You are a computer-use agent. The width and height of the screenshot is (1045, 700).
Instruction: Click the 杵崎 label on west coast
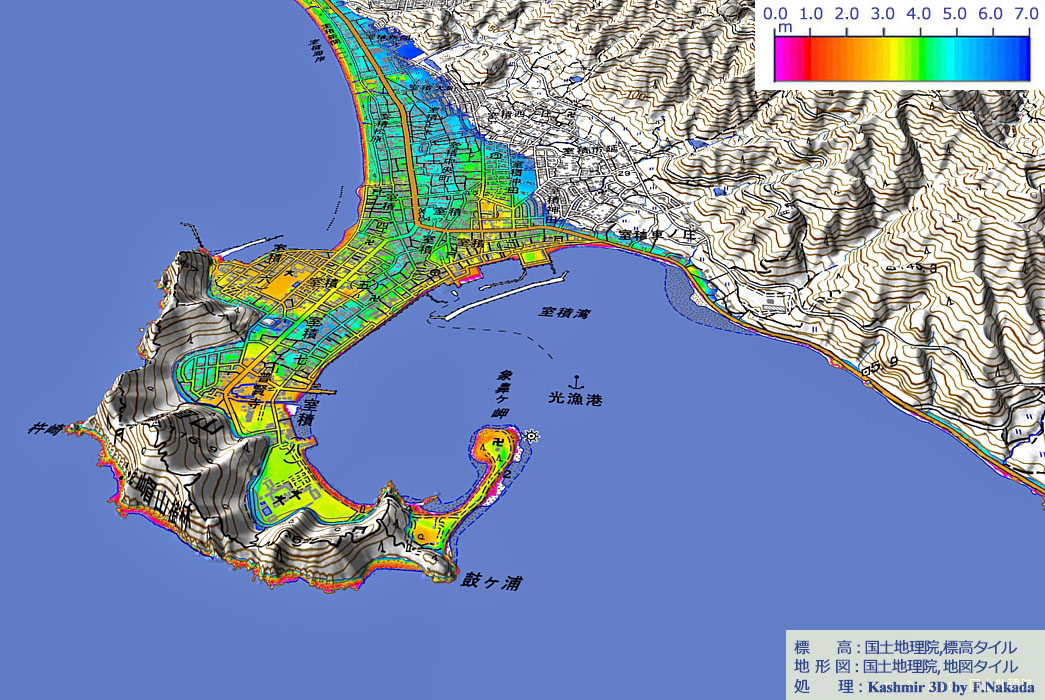coord(46,429)
